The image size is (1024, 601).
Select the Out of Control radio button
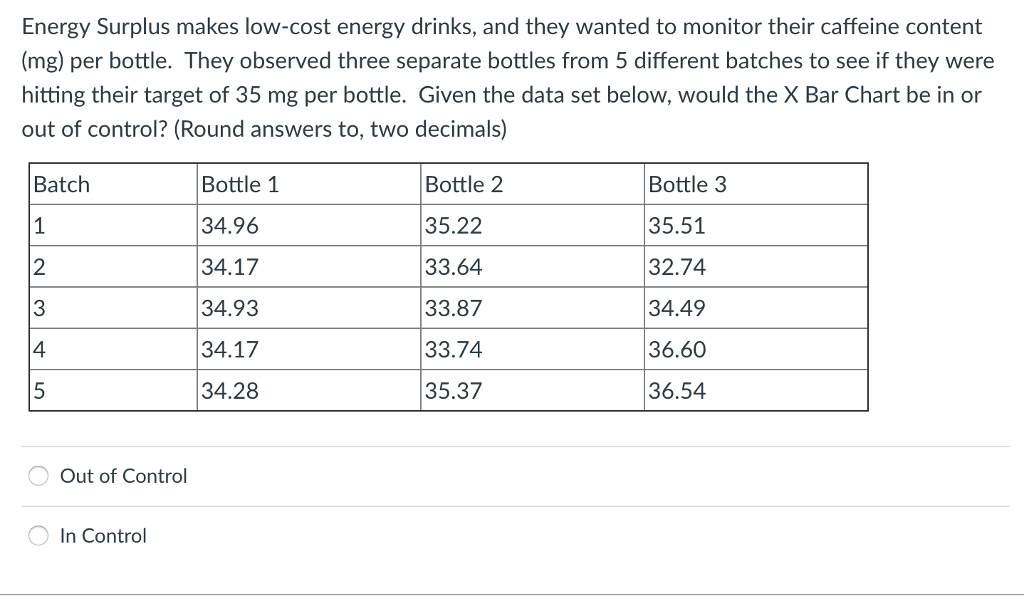(39, 476)
